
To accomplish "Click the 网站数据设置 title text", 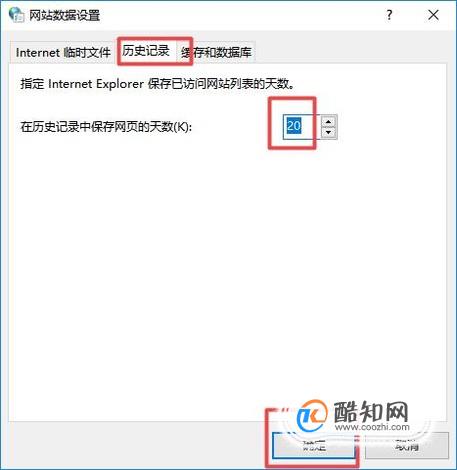I will 64,15.
